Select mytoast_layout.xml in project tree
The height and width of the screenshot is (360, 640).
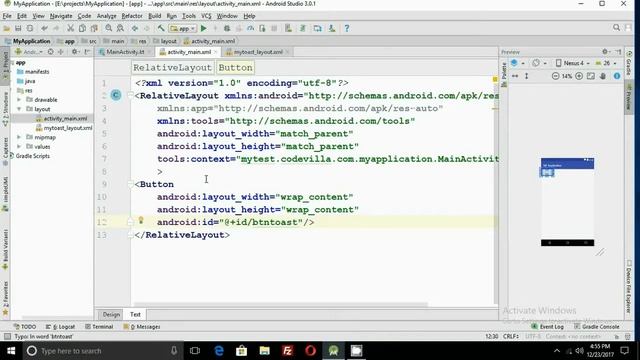pos(64,128)
